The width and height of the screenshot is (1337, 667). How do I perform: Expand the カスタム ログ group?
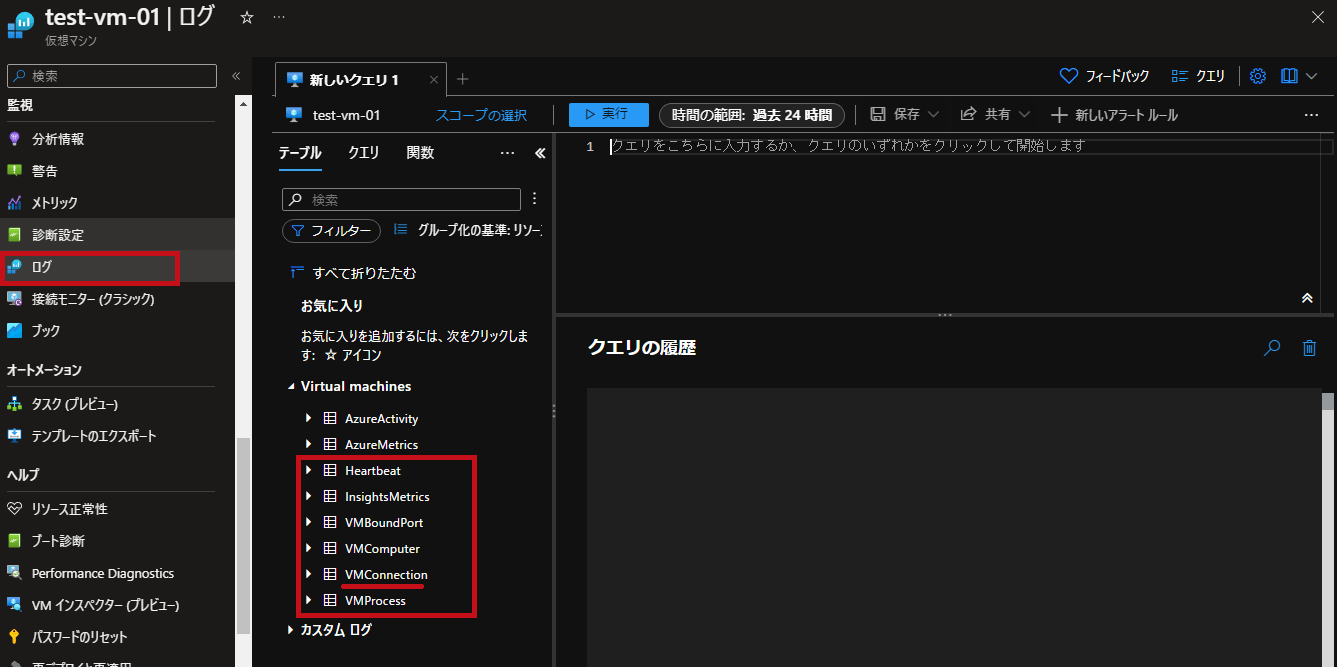291,630
